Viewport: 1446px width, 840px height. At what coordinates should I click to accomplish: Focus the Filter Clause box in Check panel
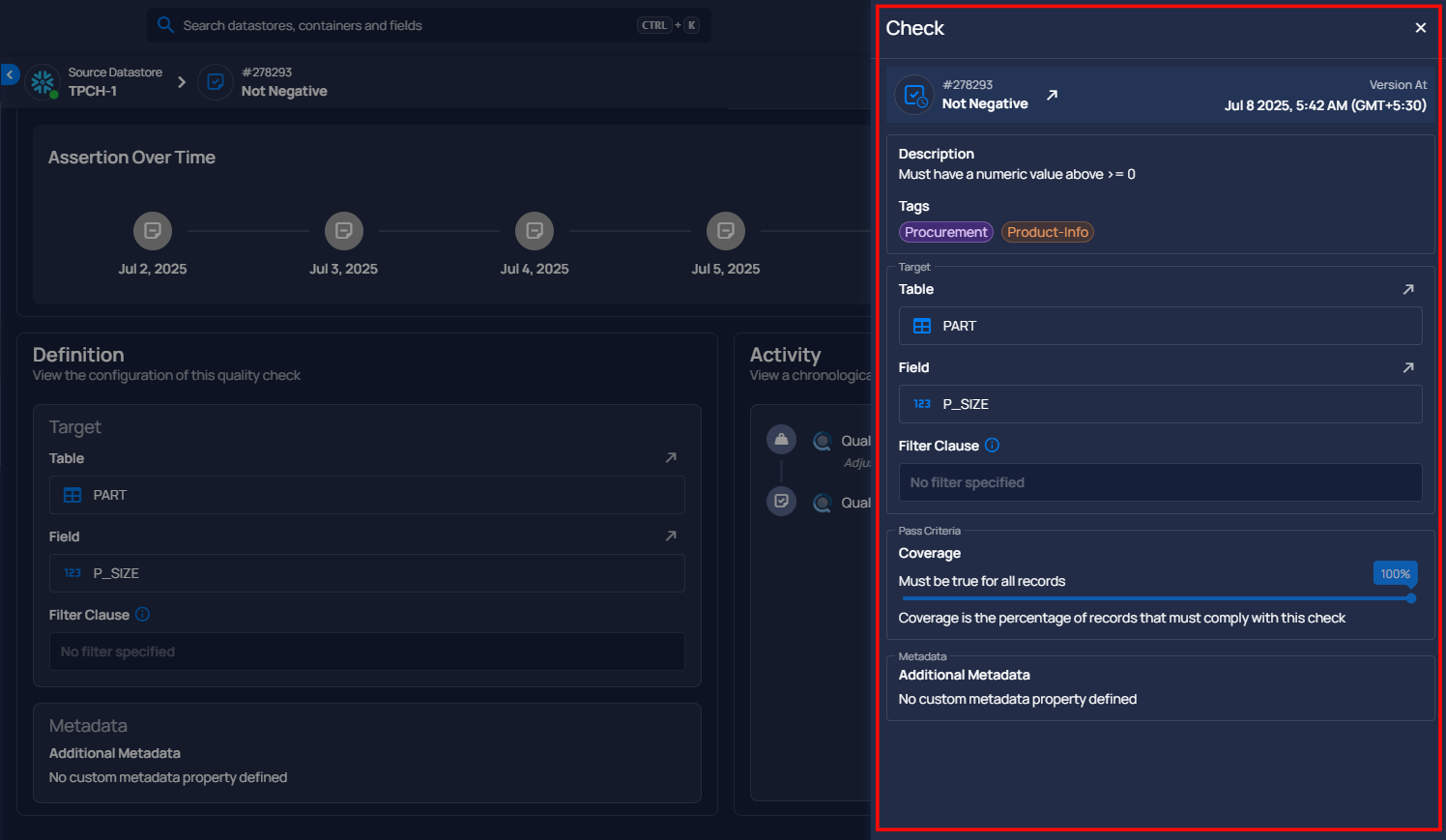coord(1160,482)
